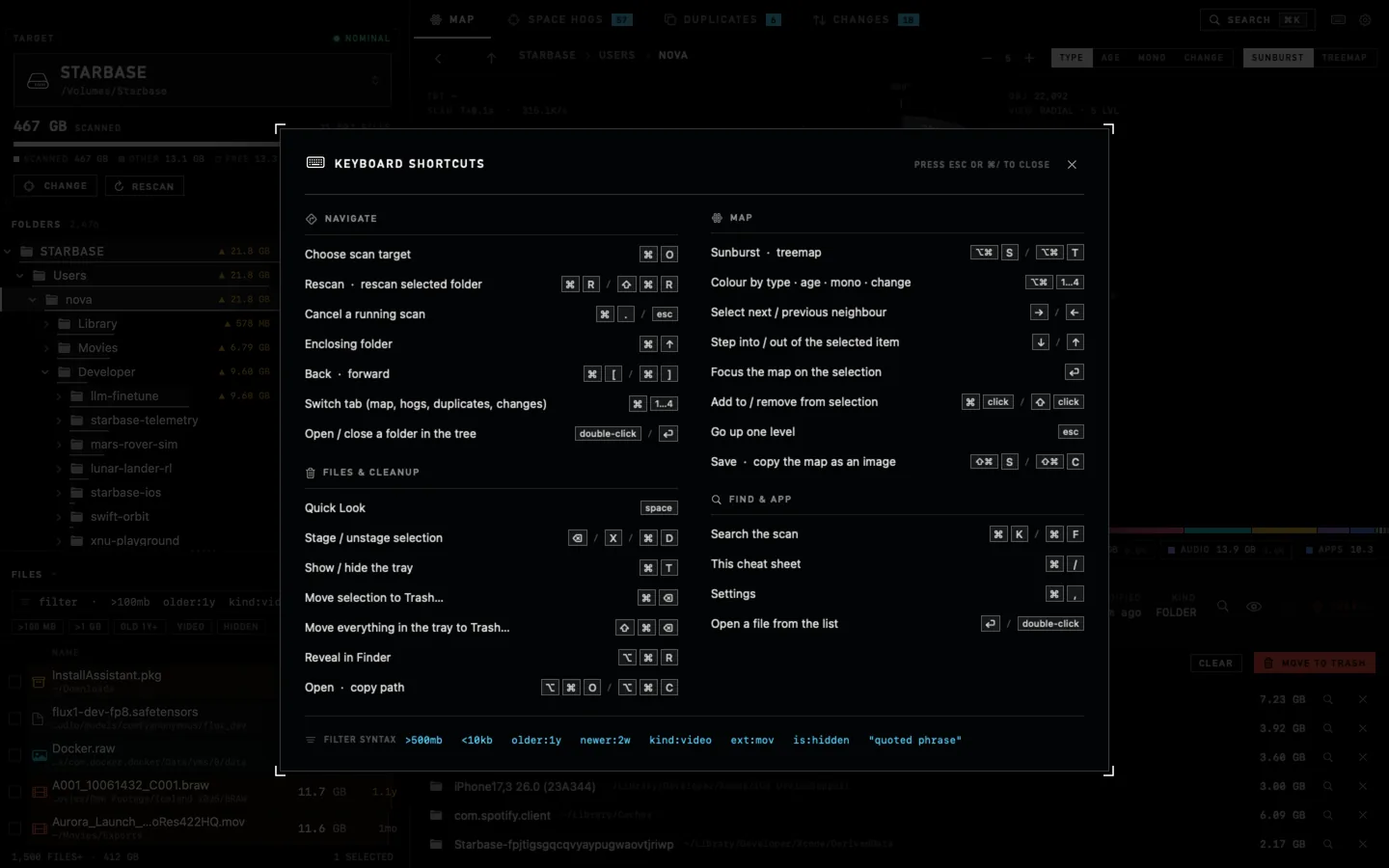Click the magnifier icon in the 3.60 GB row
Screen dimensions: 1389x868
click(x=1328, y=757)
